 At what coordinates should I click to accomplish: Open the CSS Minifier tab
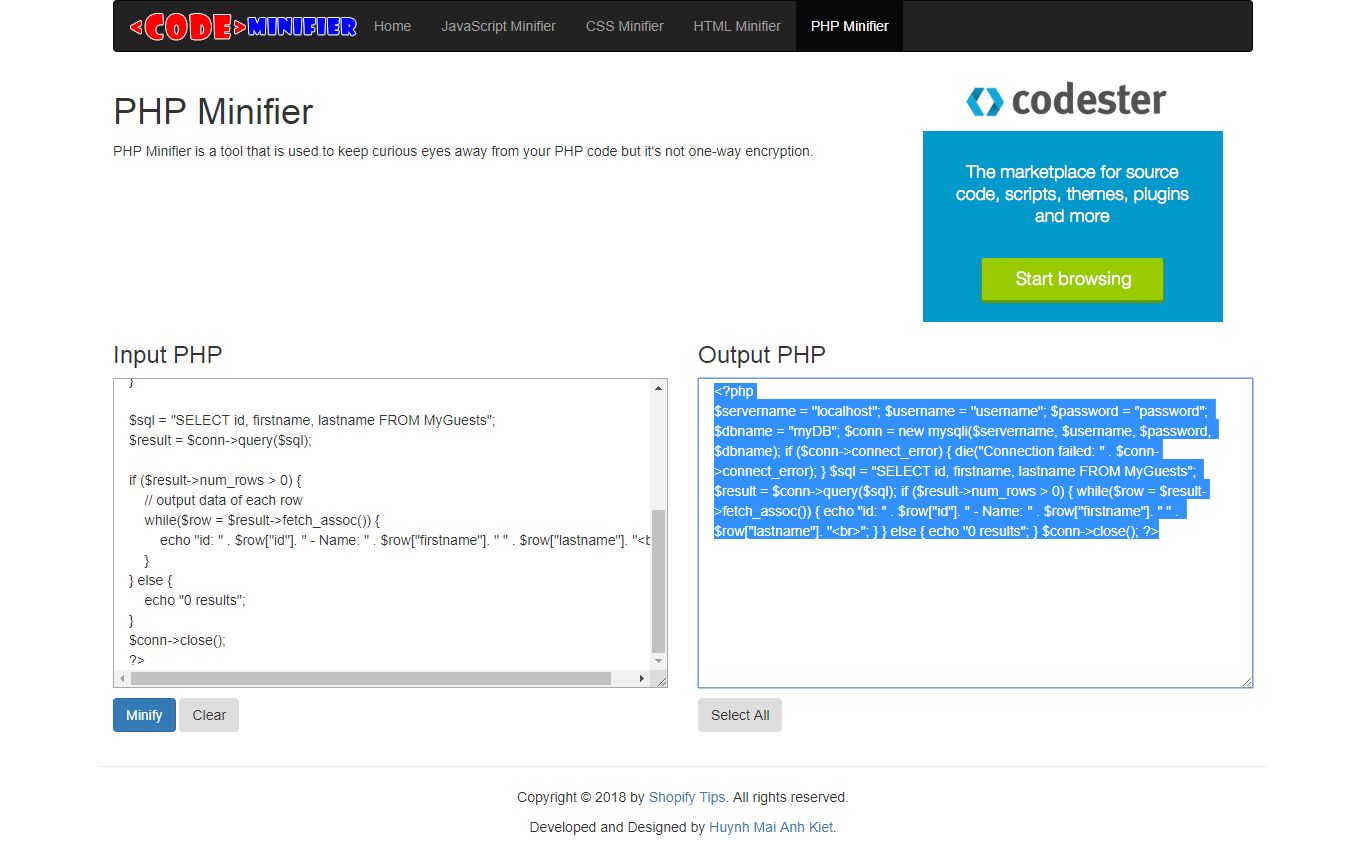pos(624,26)
